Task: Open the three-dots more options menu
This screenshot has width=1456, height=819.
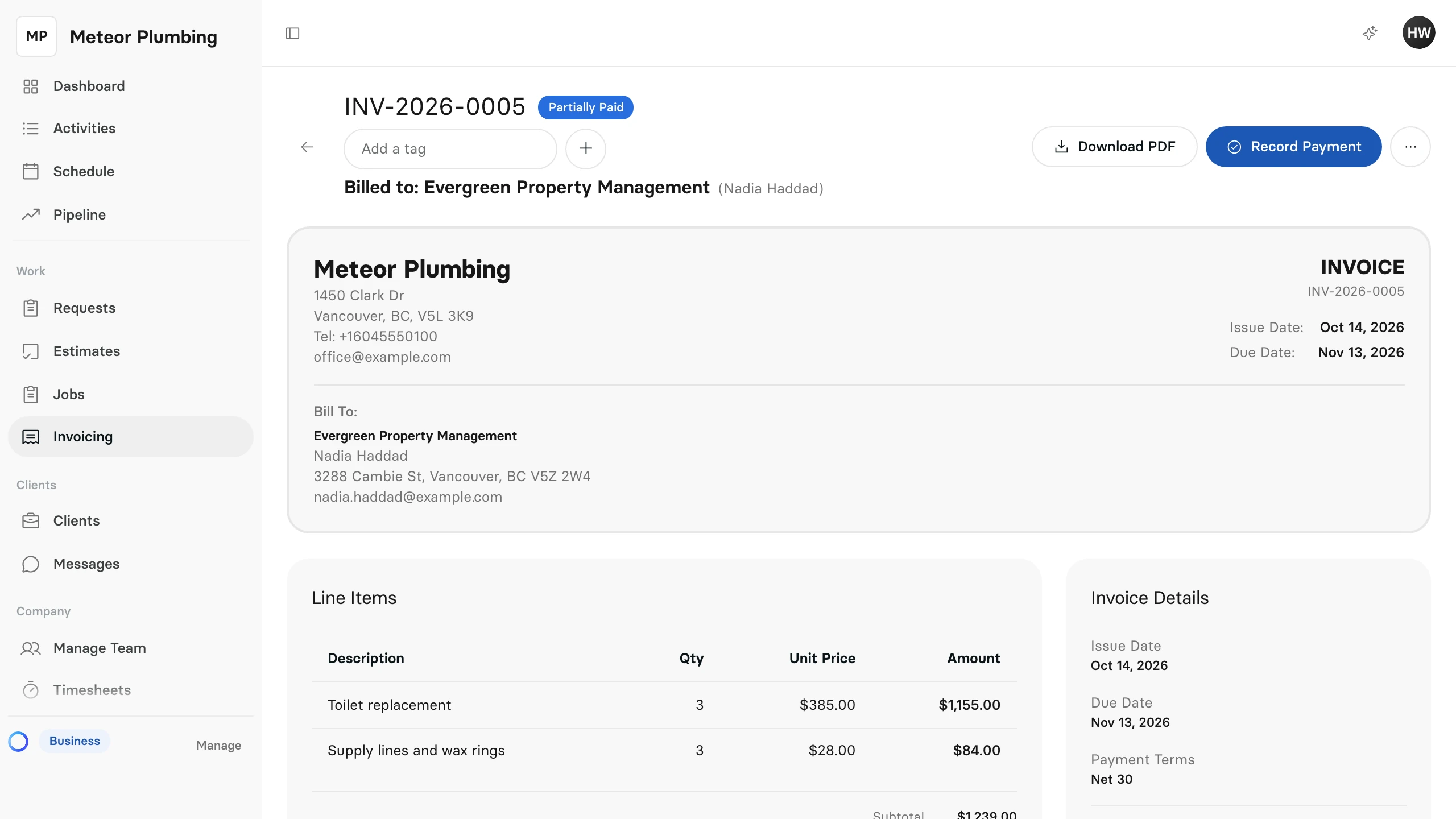Action: pyautogui.click(x=1410, y=147)
